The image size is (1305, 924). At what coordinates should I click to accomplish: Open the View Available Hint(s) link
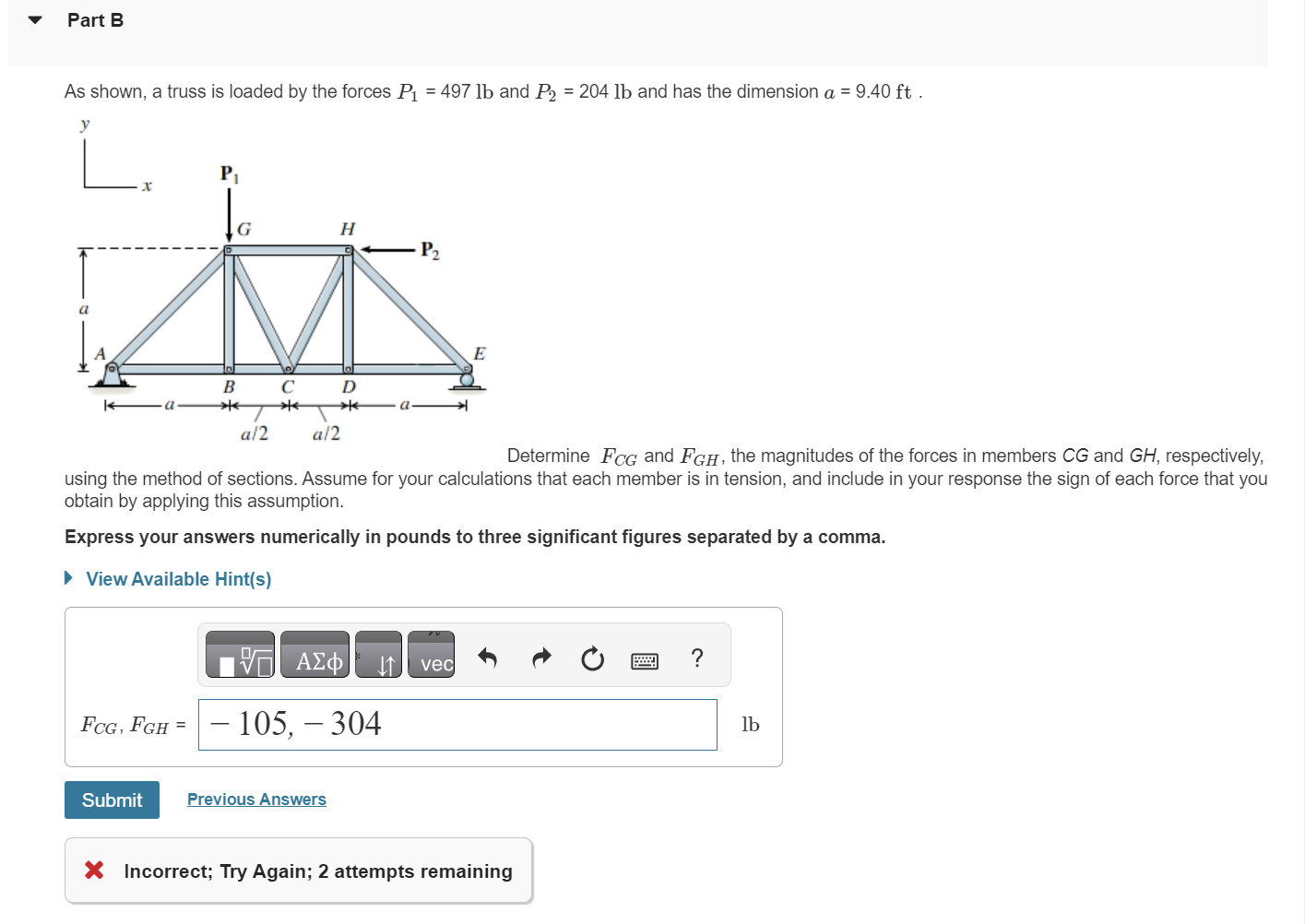pyautogui.click(x=178, y=578)
